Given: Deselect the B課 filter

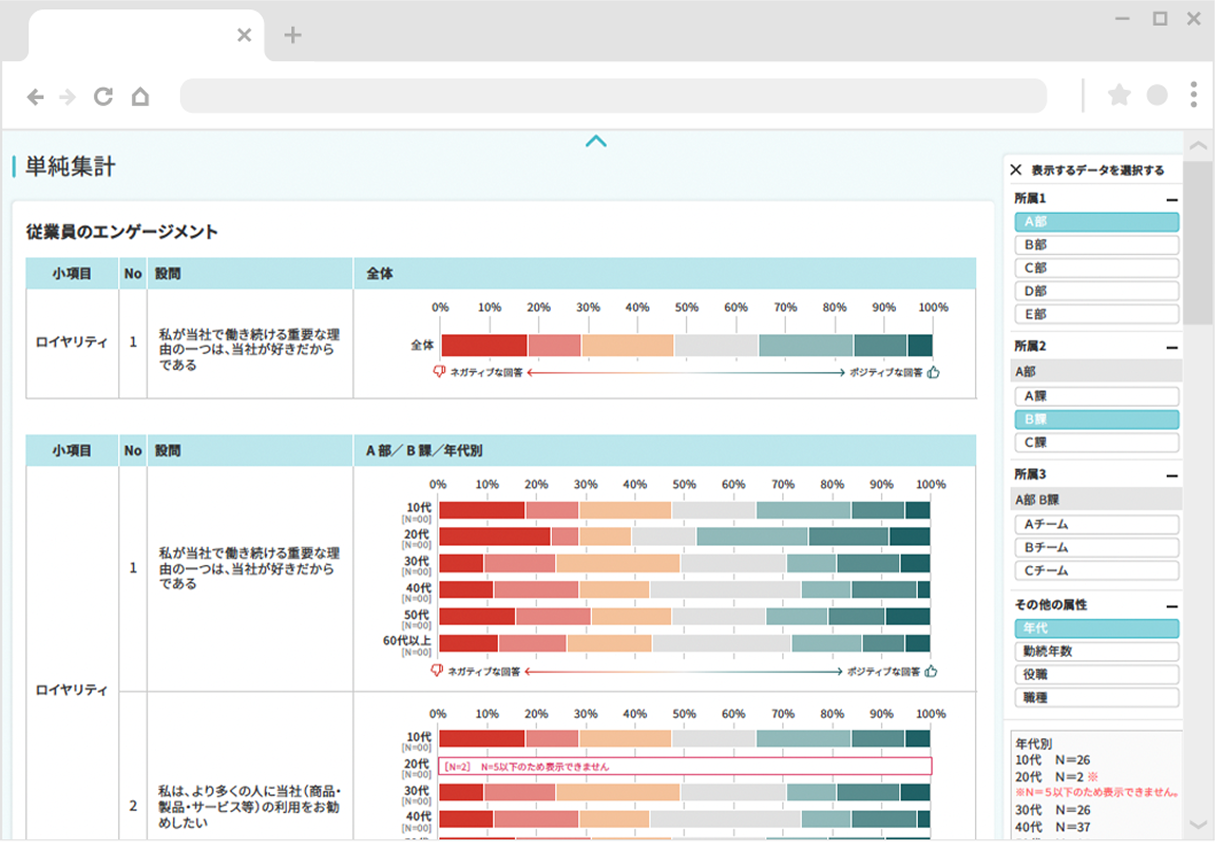Looking at the screenshot, I should click(1096, 420).
